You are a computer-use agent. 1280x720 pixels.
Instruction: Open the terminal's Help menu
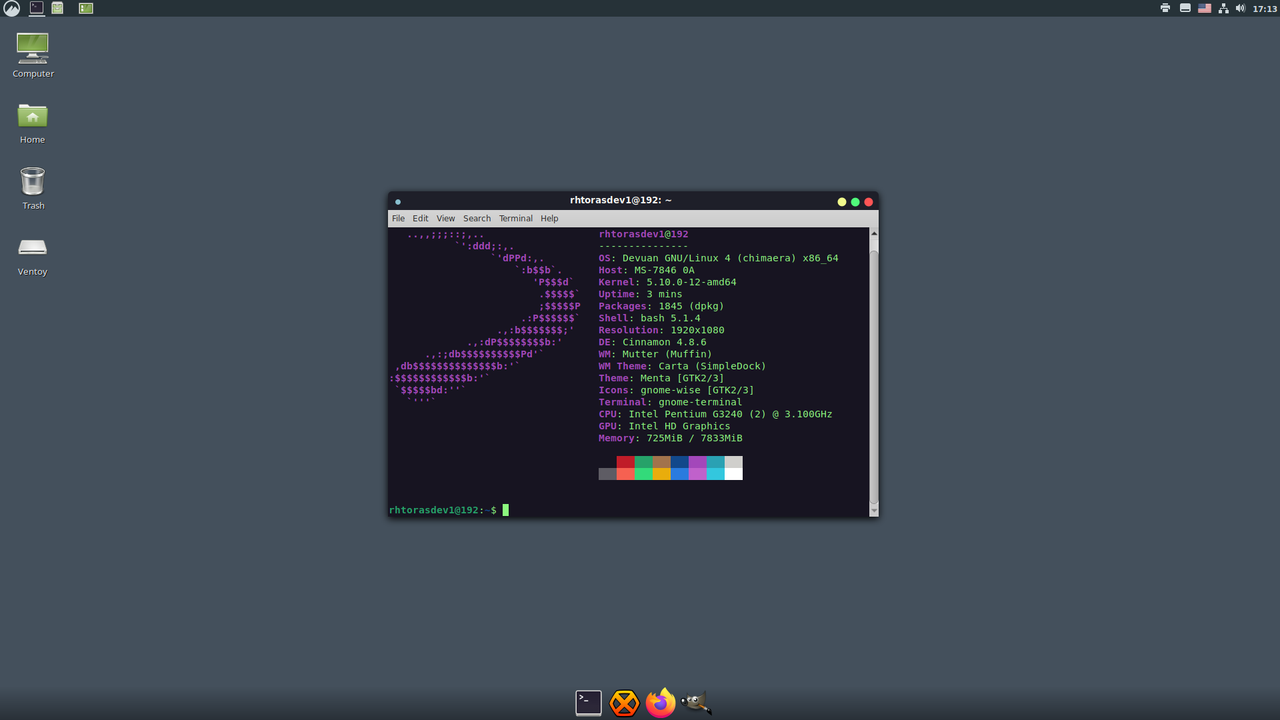(x=549, y=218)
